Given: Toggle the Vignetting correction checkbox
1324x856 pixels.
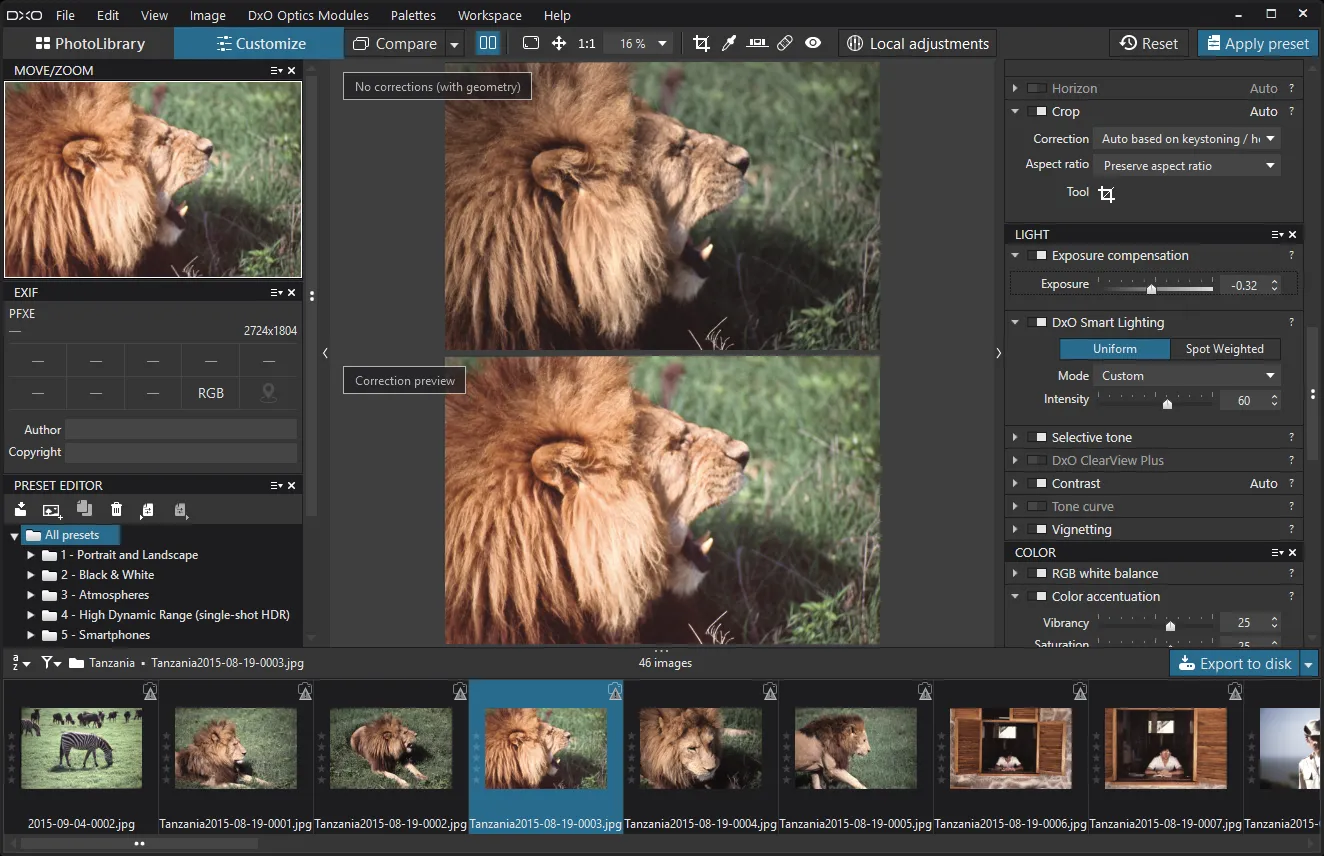Looking at the screenshot, I should coord(1037,530).
